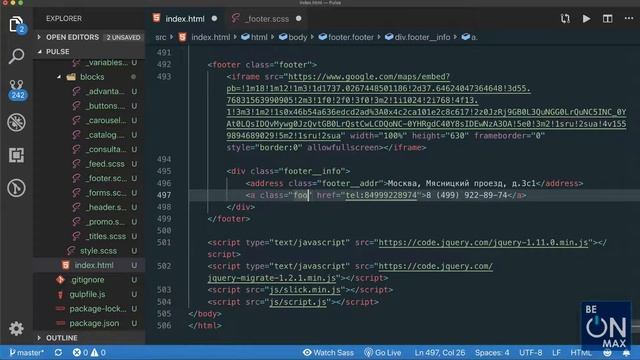Follow the tel:84999228974 link in code
640x360 pixels.
(x=381, y=195)
